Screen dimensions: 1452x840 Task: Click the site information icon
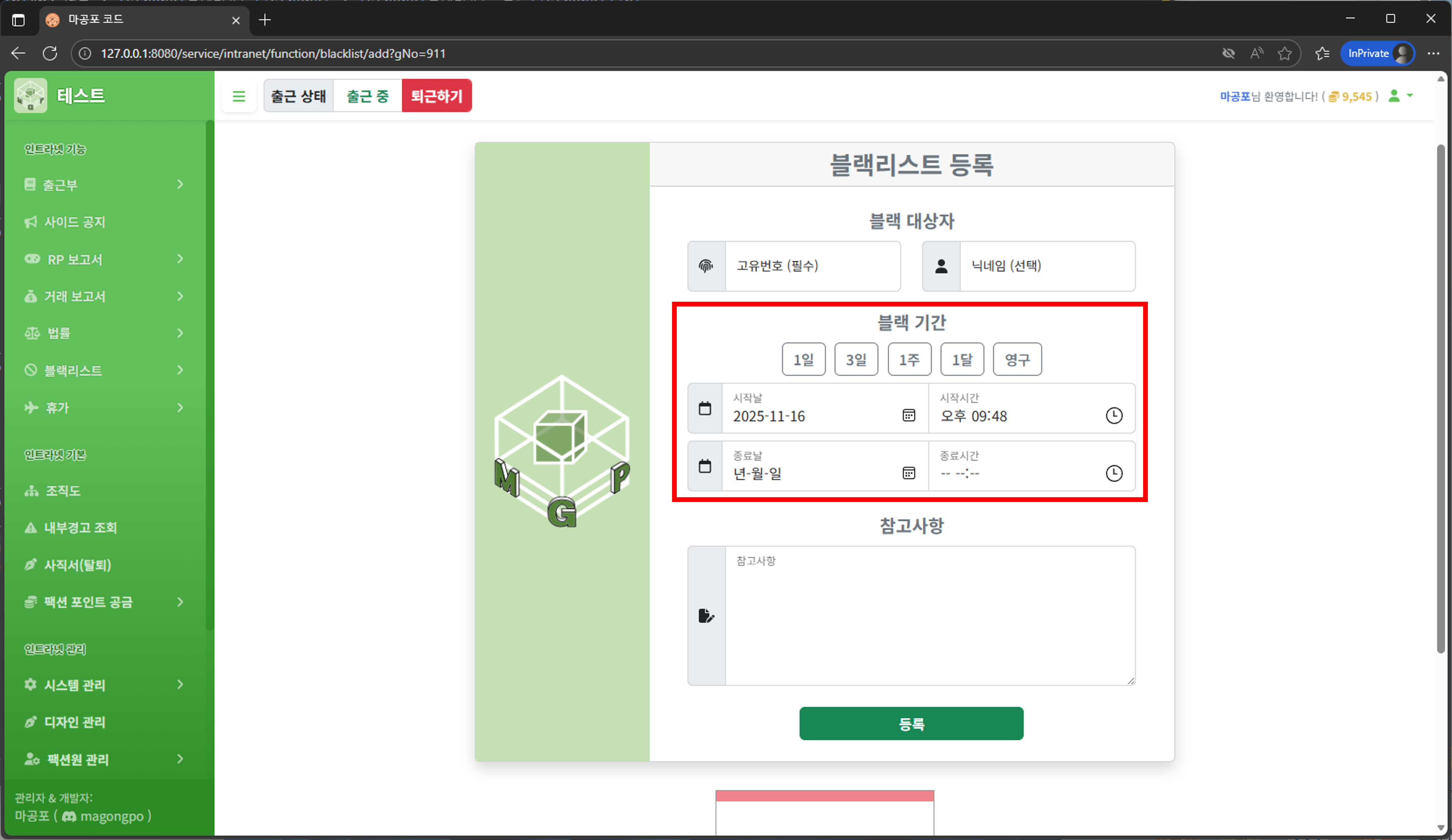(x=85, y=54)
